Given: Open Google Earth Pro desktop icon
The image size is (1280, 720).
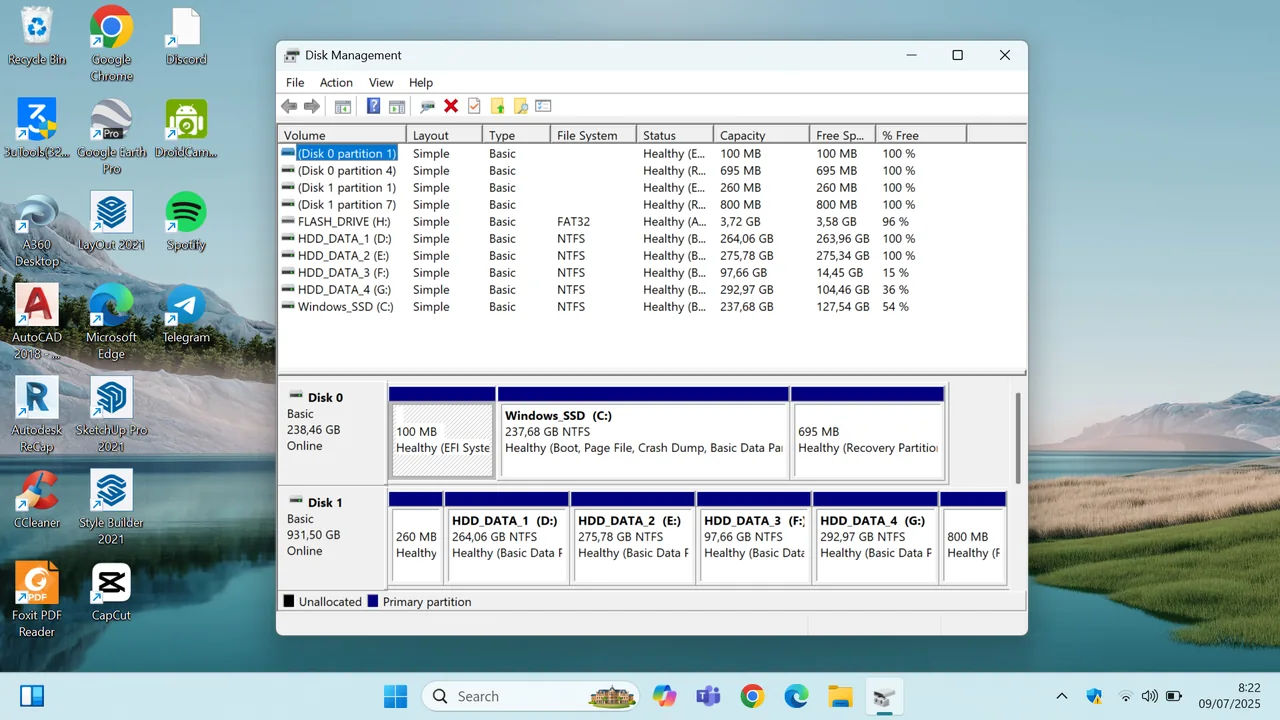Looking at the screenshot, I should point(111,137).
